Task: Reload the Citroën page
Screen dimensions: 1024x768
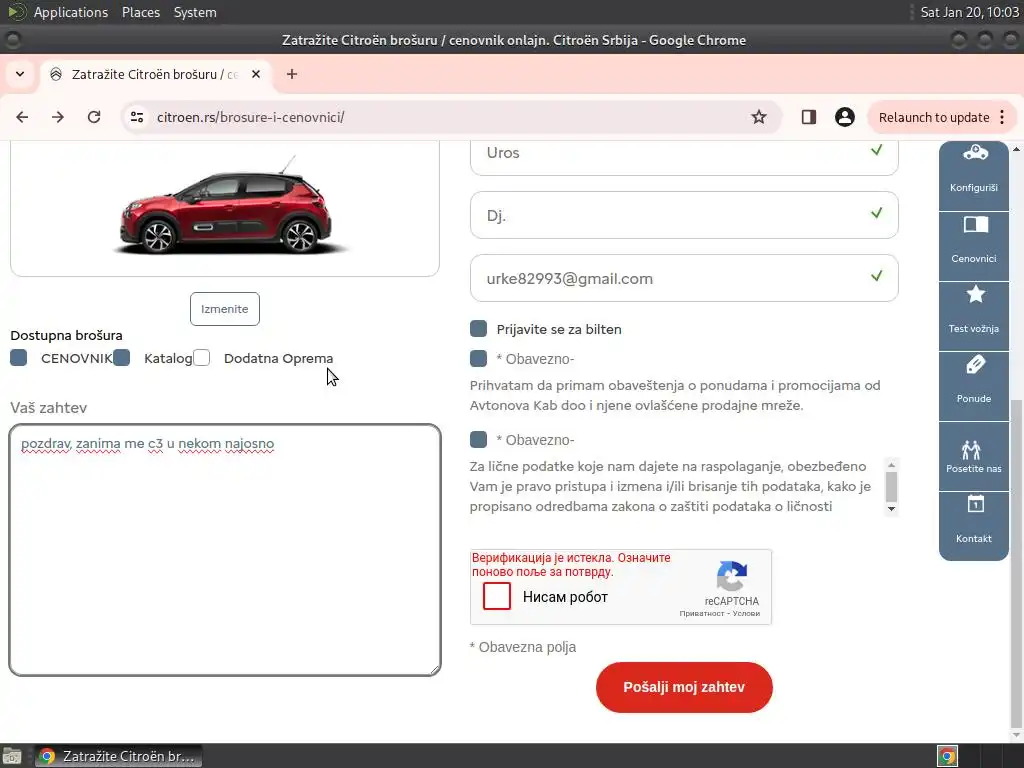Action: coord(94,117)
